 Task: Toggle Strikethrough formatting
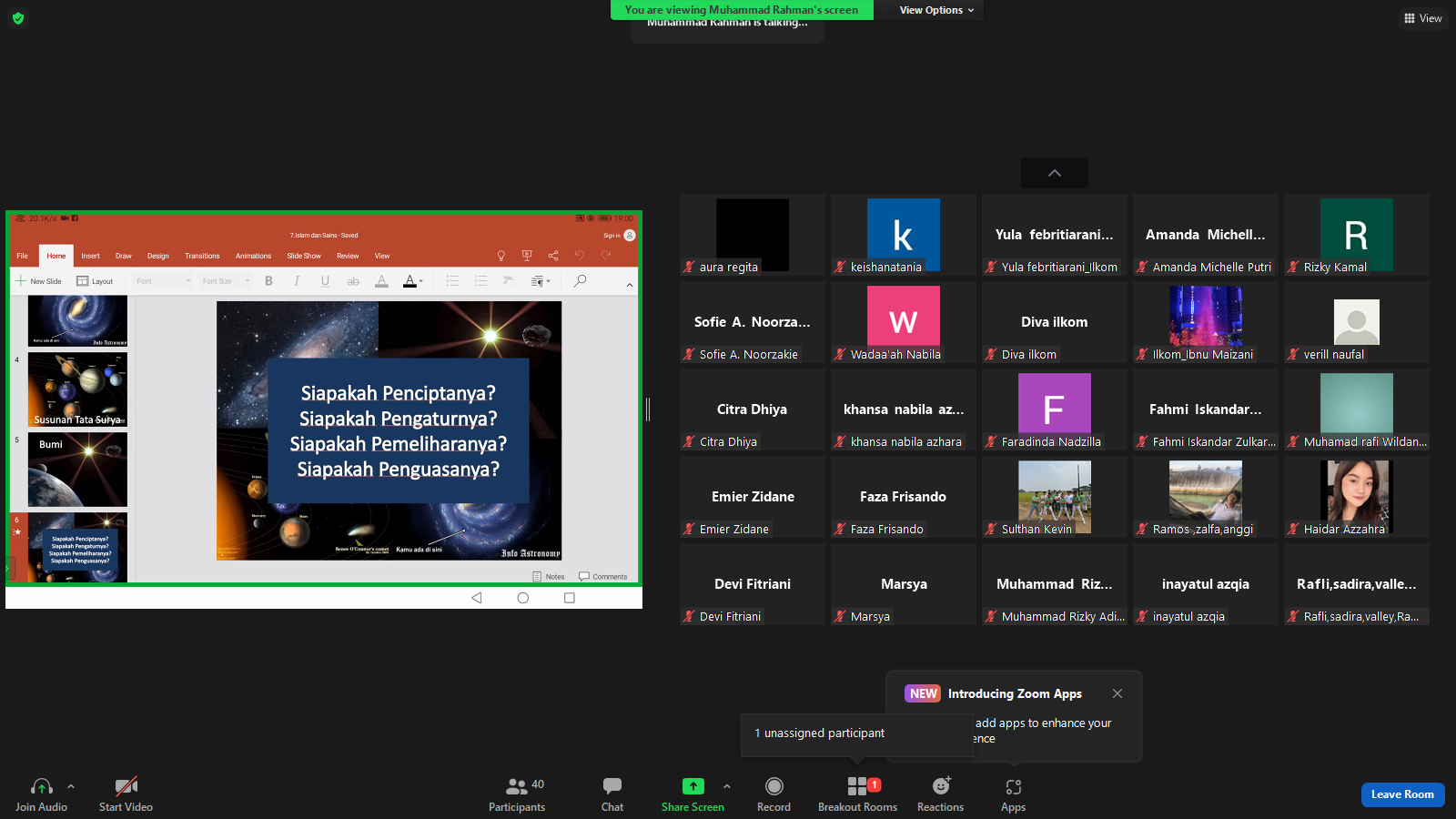click(353, 281)
